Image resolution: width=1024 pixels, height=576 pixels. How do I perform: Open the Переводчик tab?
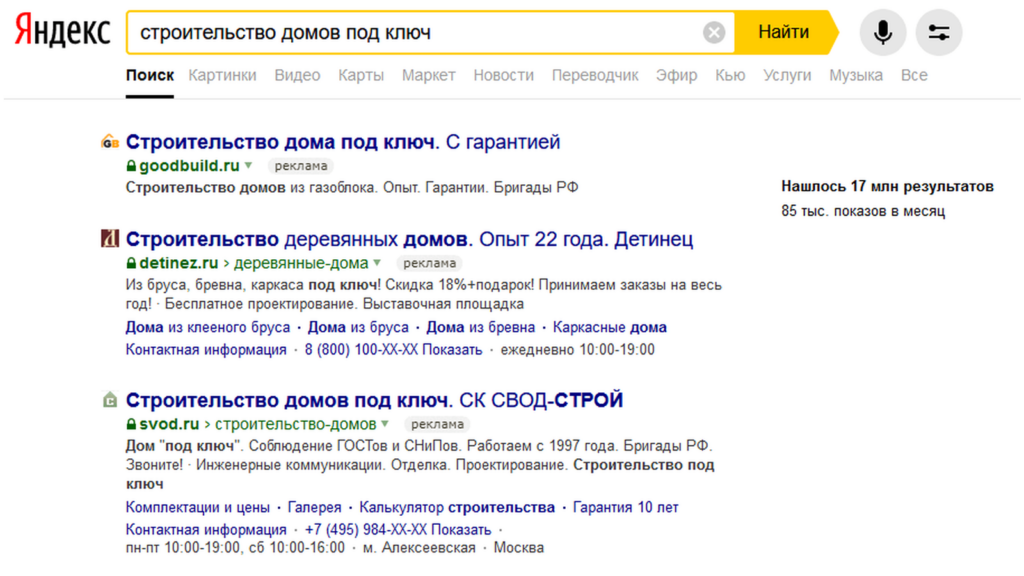point(595,76)
